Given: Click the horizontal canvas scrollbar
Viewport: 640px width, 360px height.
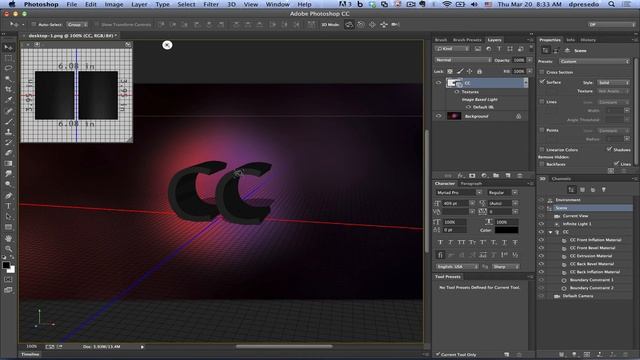Looking at the screenshot, I should pos(284,347).
